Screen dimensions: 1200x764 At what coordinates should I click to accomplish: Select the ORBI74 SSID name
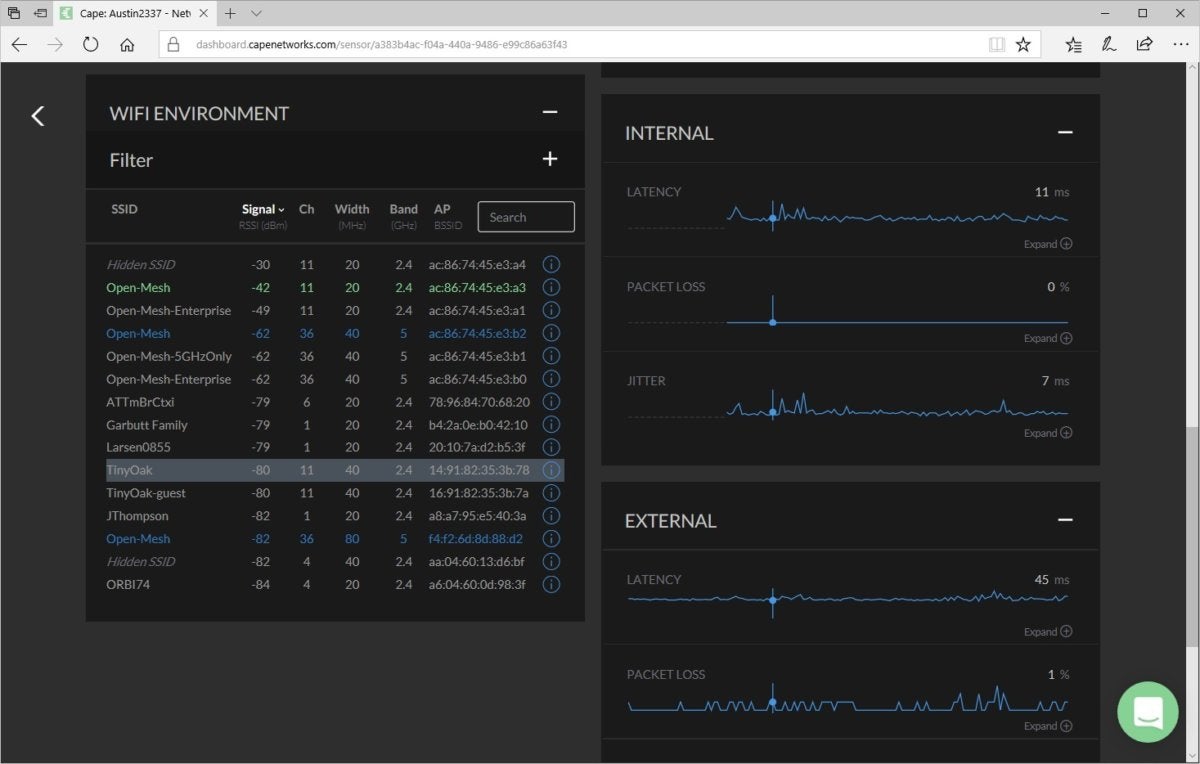point(128,584)
